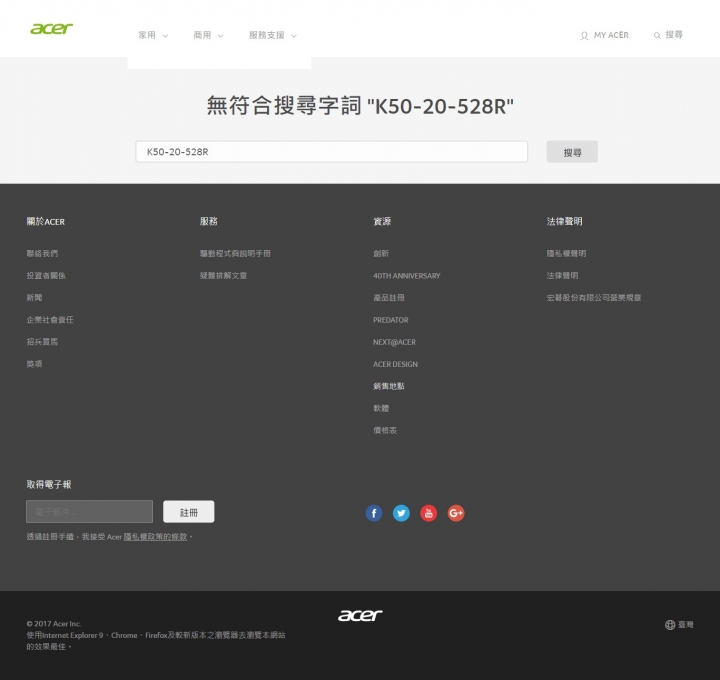
Task: Click the 搜尋 button beside the search field
Action: 572,152
